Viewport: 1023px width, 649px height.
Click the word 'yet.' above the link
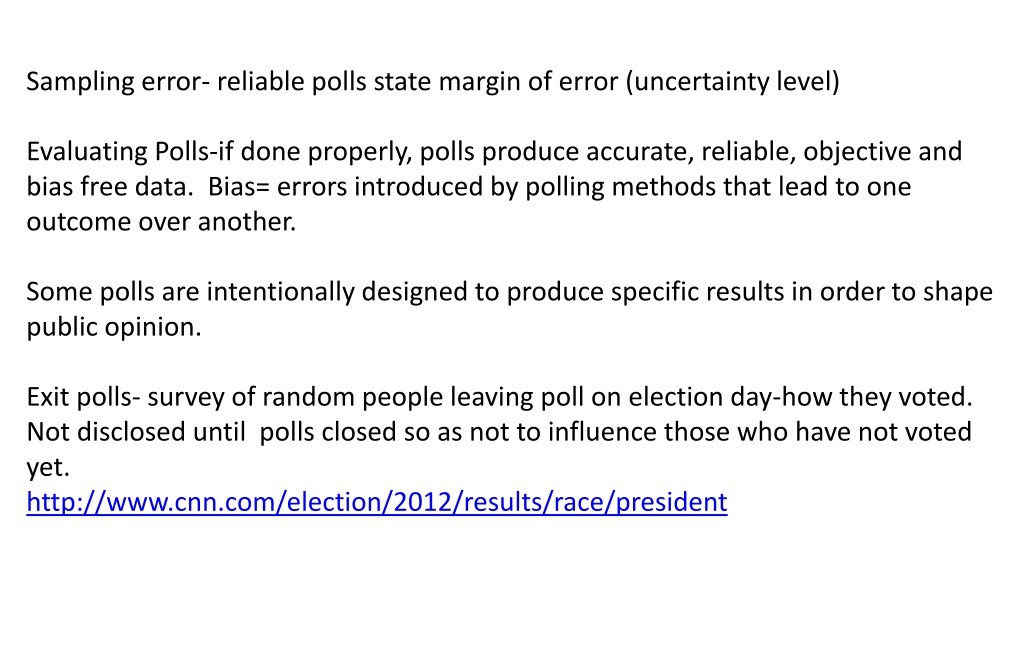pos(48,468)
